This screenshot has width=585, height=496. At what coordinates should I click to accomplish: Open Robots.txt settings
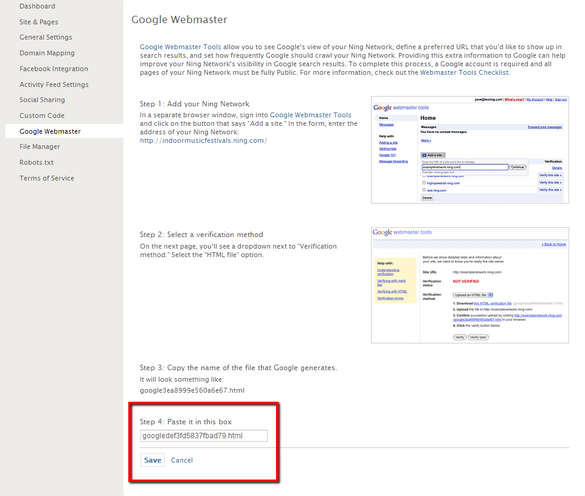[x=37, y=162]
